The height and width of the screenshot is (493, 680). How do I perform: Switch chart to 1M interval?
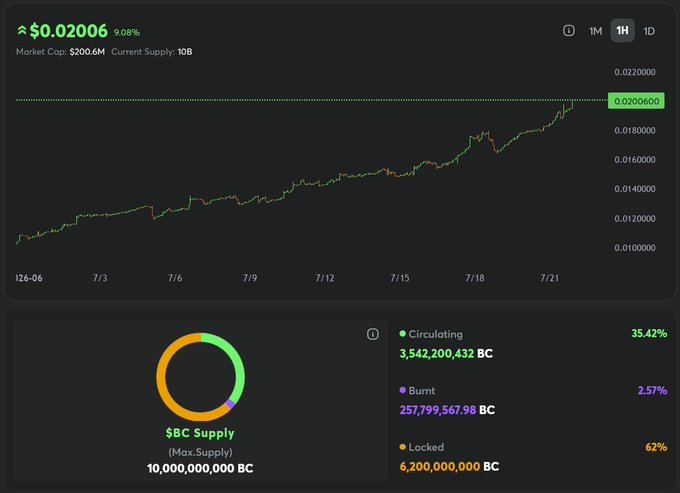pos(595,31)
